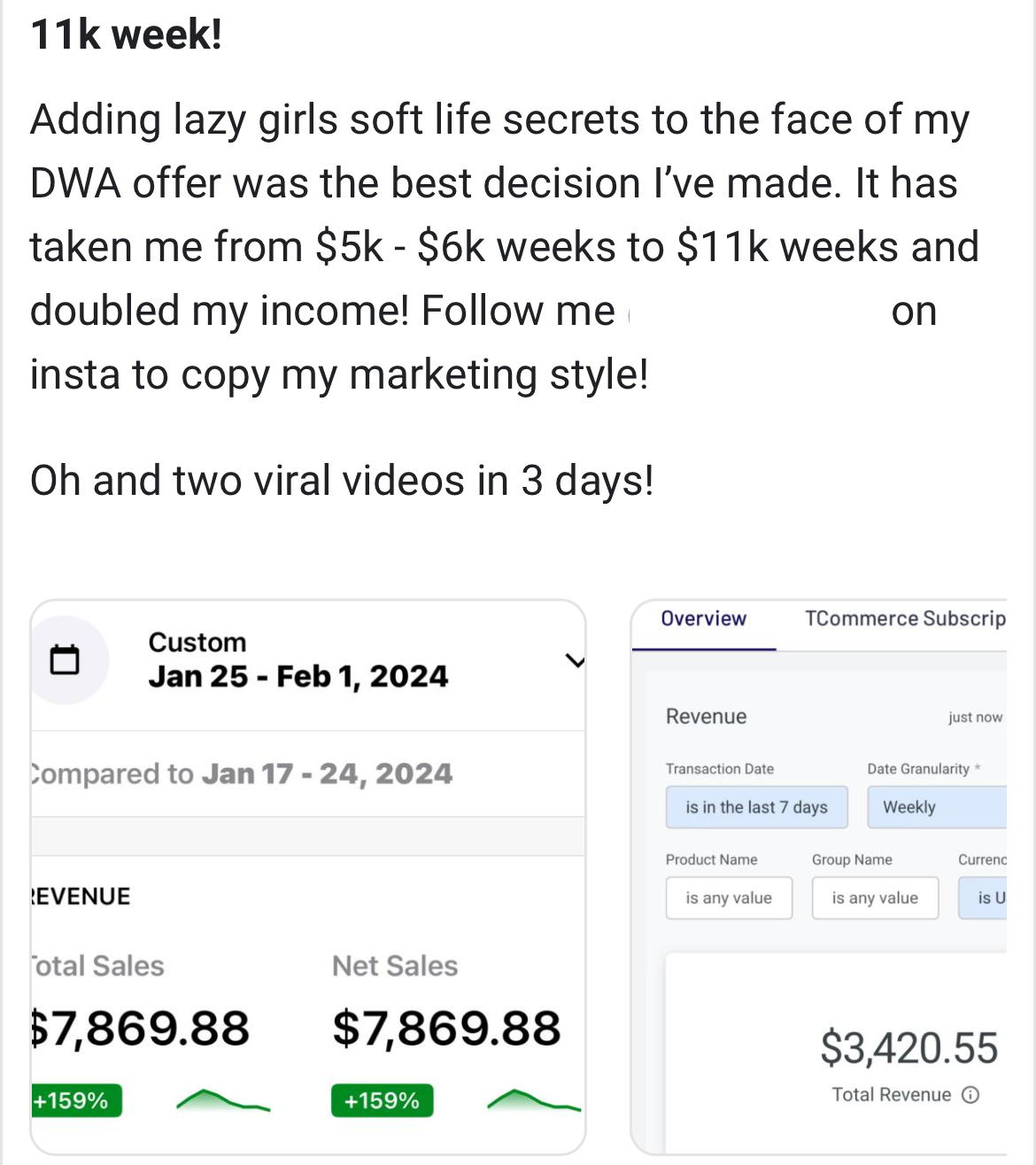Click the '11k week!' post title
This screenshot has height=1165, width=1036.
click(x=126, y=35)
